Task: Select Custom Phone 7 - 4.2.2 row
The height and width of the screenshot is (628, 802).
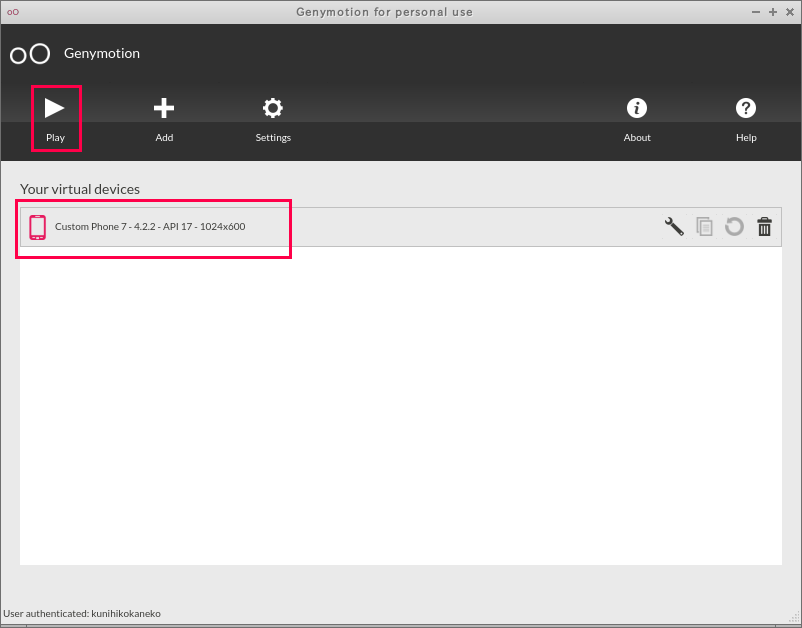Action: 400,227
